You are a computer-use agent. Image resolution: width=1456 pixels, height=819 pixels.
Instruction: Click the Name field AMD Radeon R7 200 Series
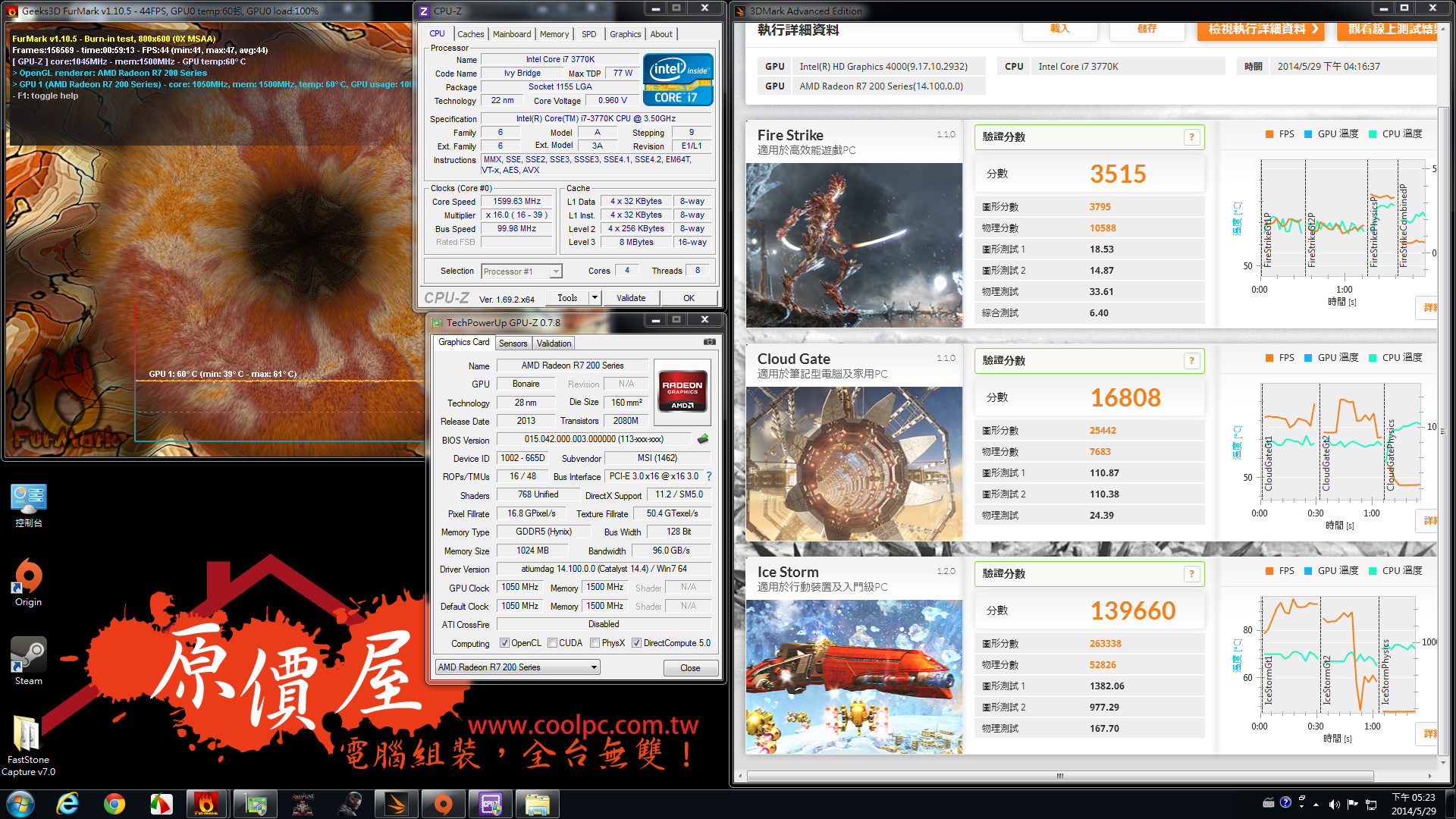pyautogui.click(x=573, y=366)
